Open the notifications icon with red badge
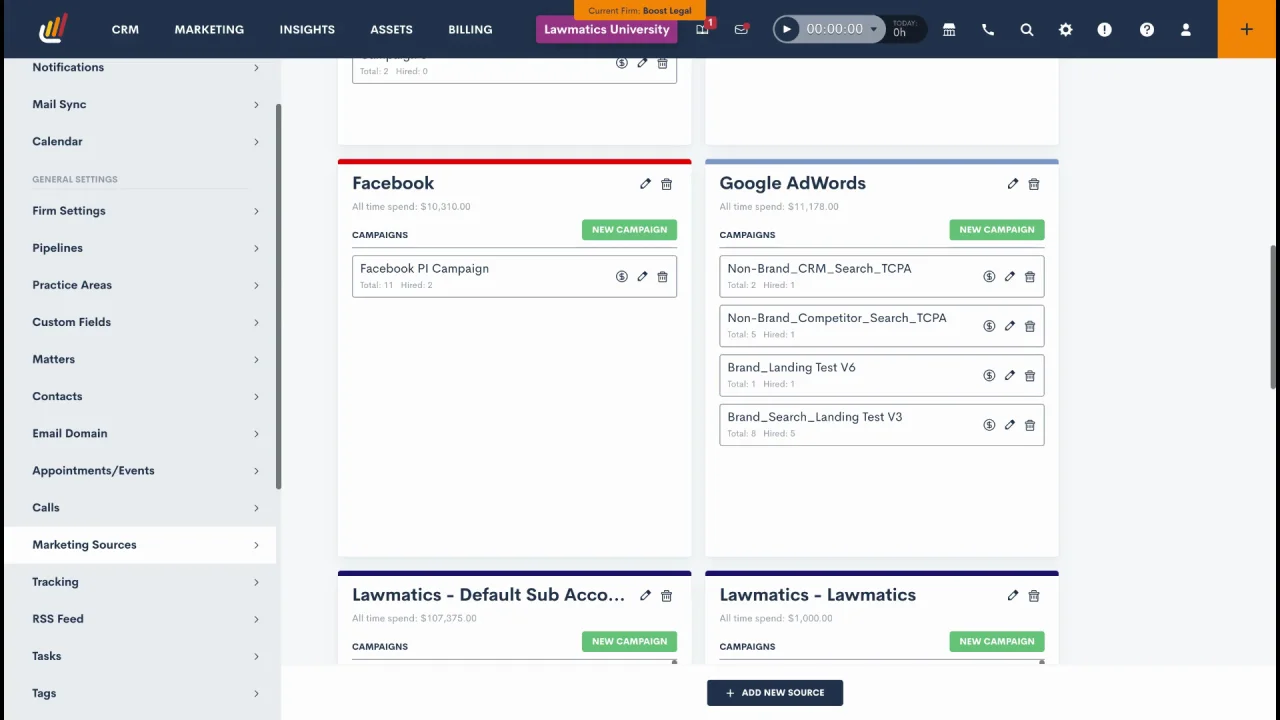 (x=703, y=29)
